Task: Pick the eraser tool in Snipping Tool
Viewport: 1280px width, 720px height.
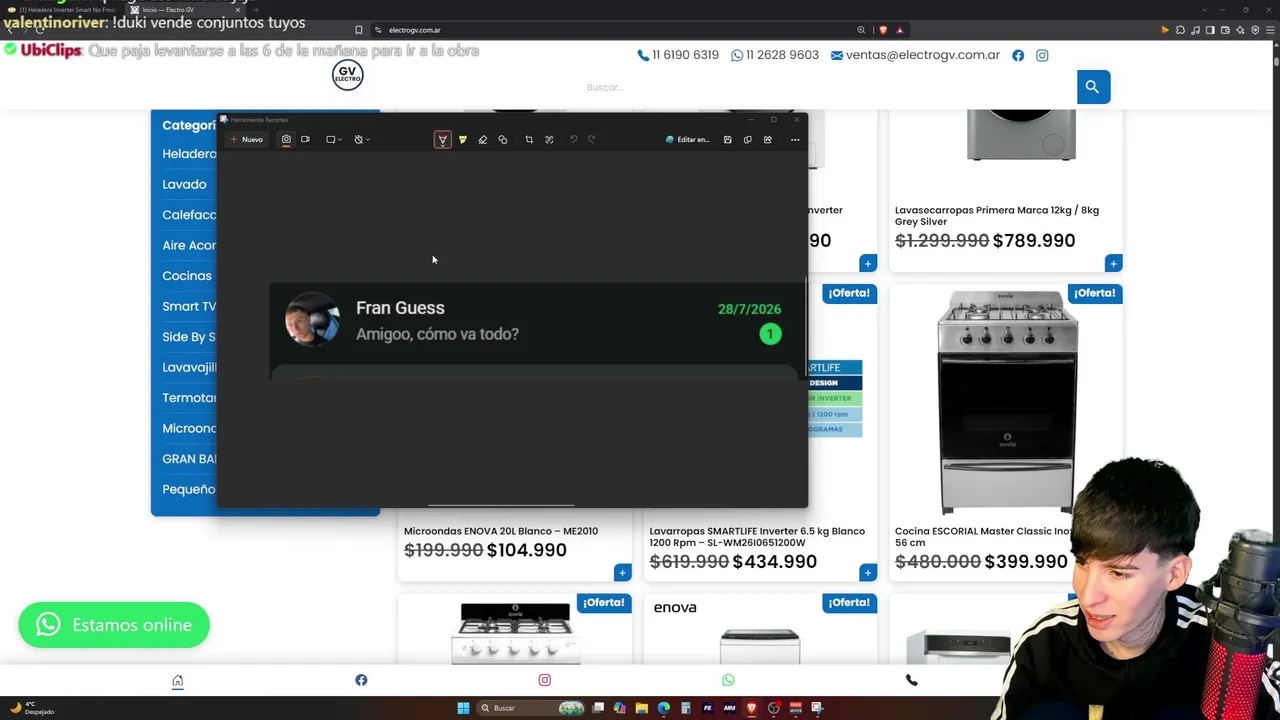Action: (x=482, y=140)
